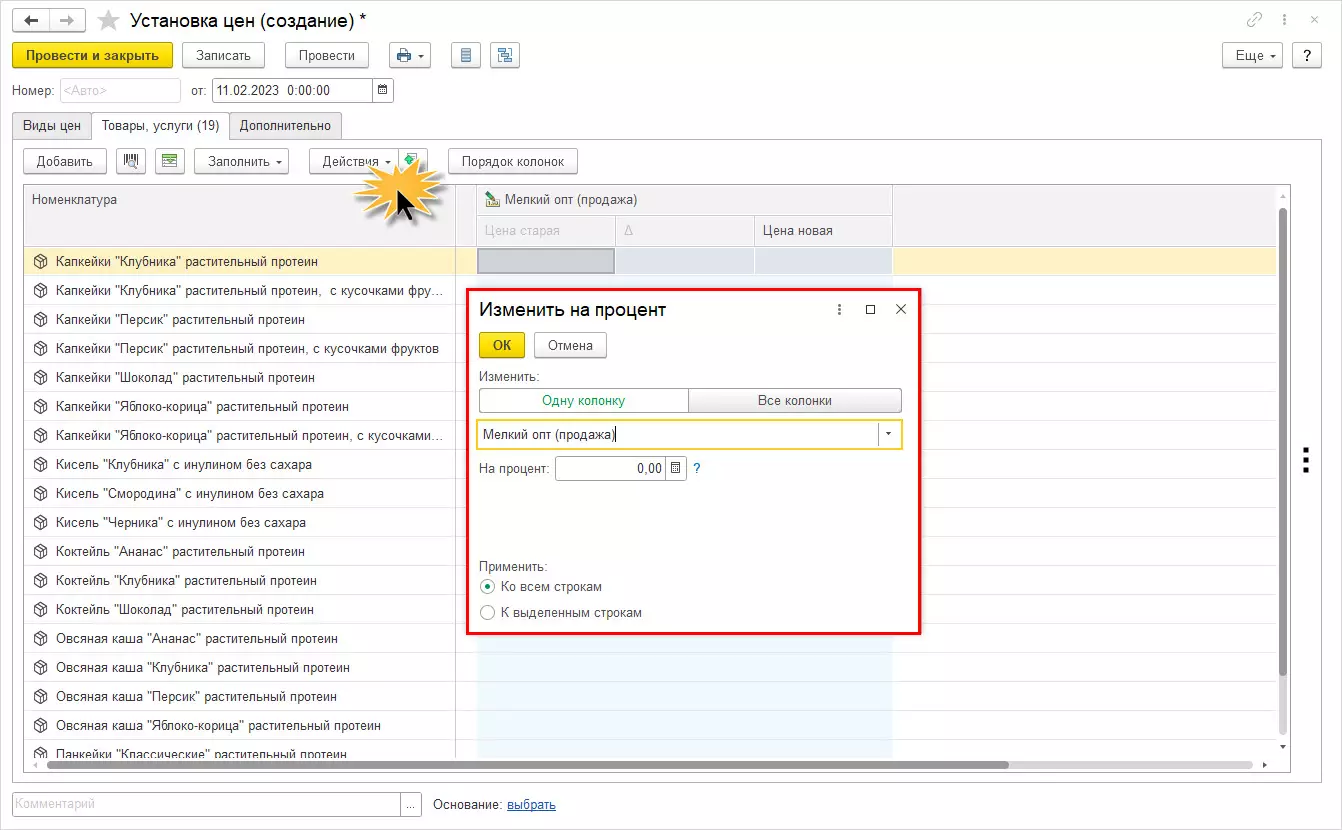This screenshot has width=1342, height=830.
Task: Select the row Кисель "Смородина" с инулином без сахара
Action: 240,494
